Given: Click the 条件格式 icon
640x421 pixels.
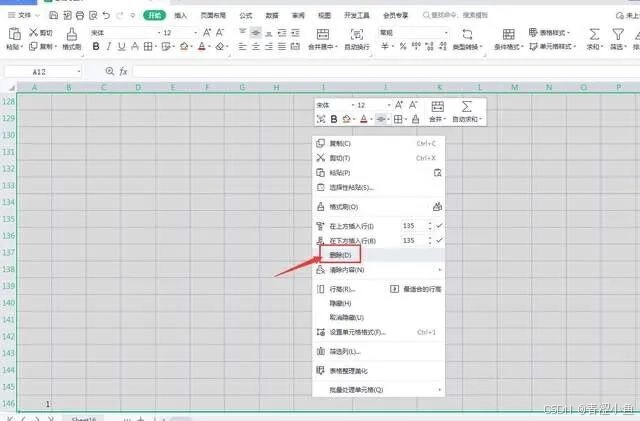Looking at the screenshot, I should 509,34.
